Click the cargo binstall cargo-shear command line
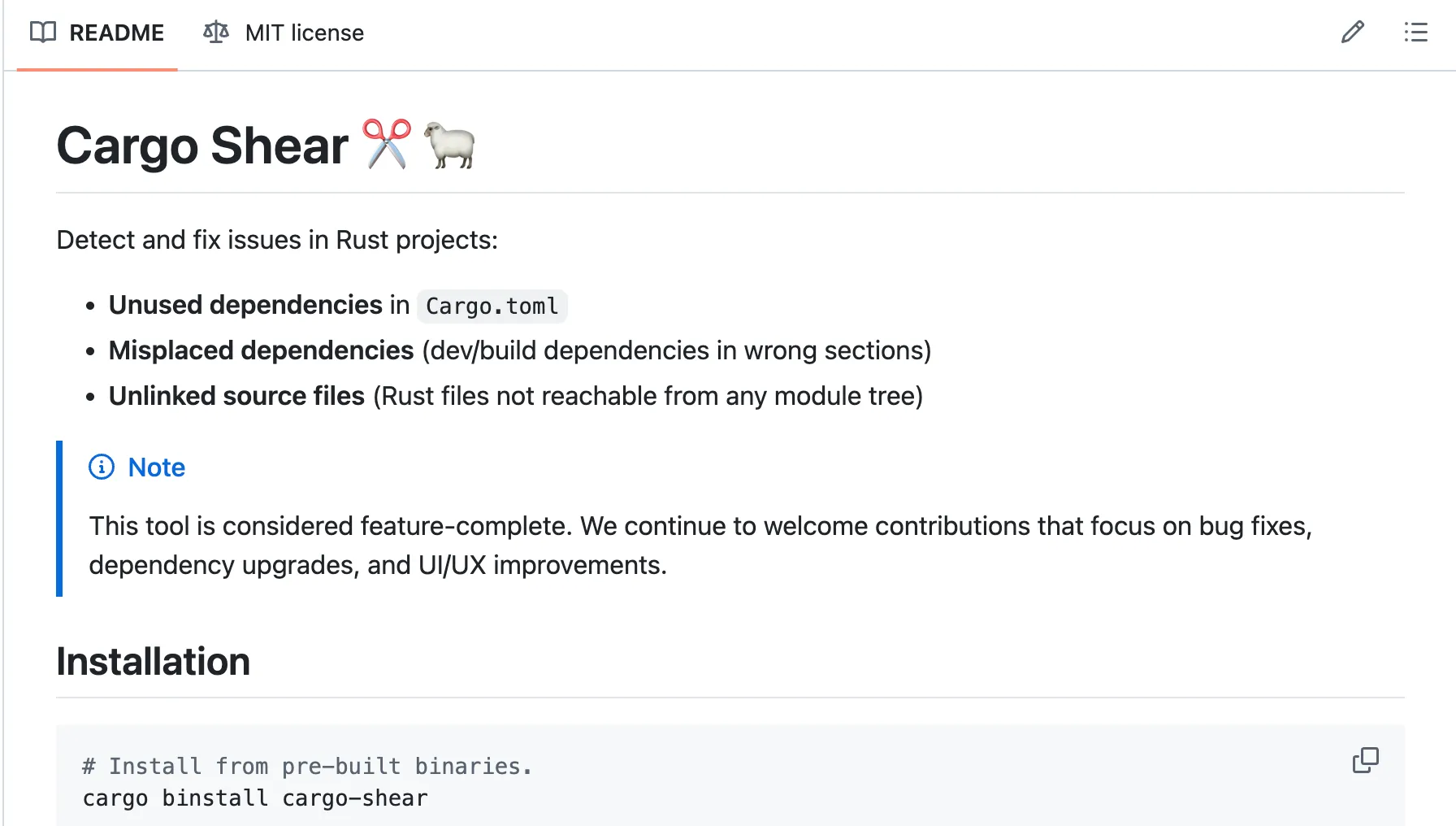The width and height of the screenshot is (1456, 826). point(254,798)
